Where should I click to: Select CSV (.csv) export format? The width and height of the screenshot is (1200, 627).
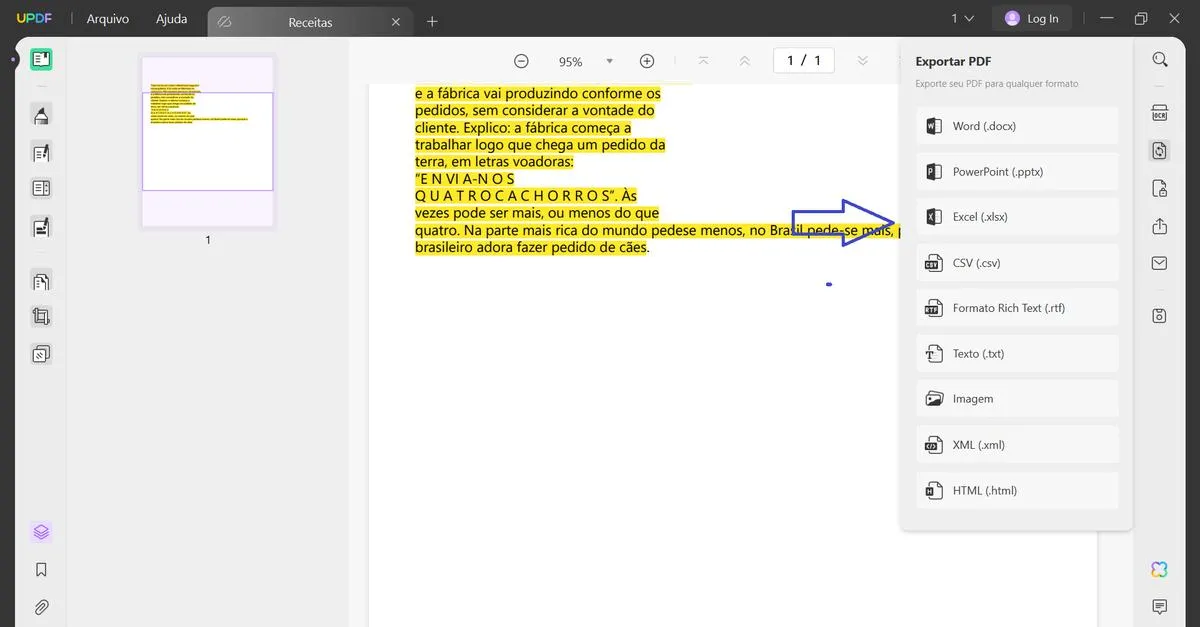pos(1016,262)
